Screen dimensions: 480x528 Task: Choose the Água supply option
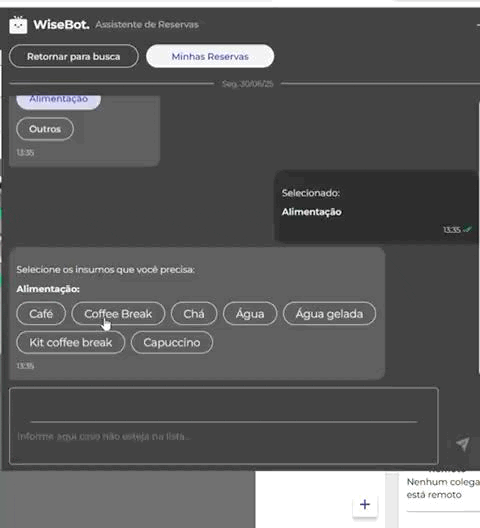(x=250, y=314)
